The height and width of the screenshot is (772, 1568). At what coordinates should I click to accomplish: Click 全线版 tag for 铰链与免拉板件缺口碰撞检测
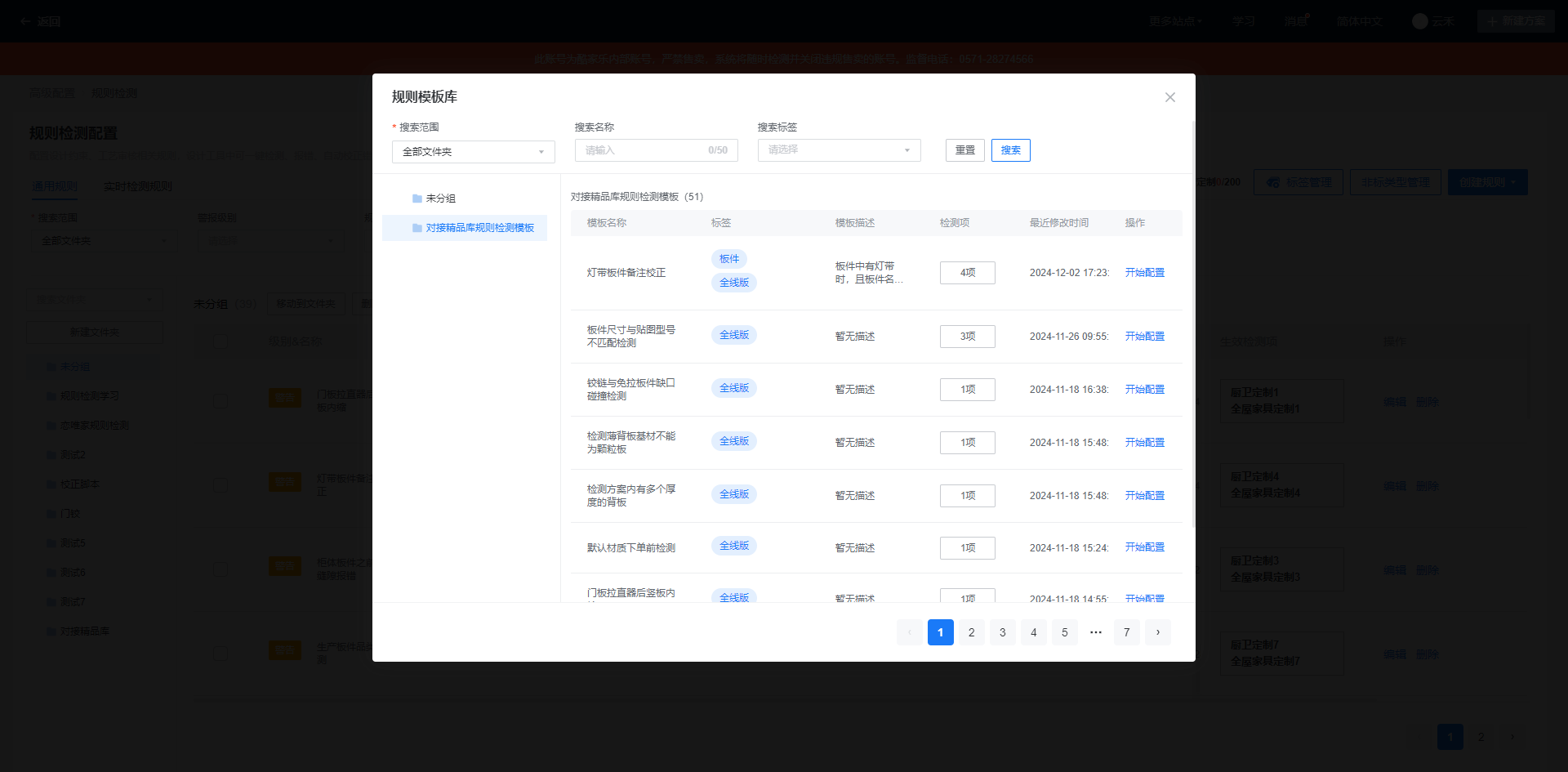(733, 388)
